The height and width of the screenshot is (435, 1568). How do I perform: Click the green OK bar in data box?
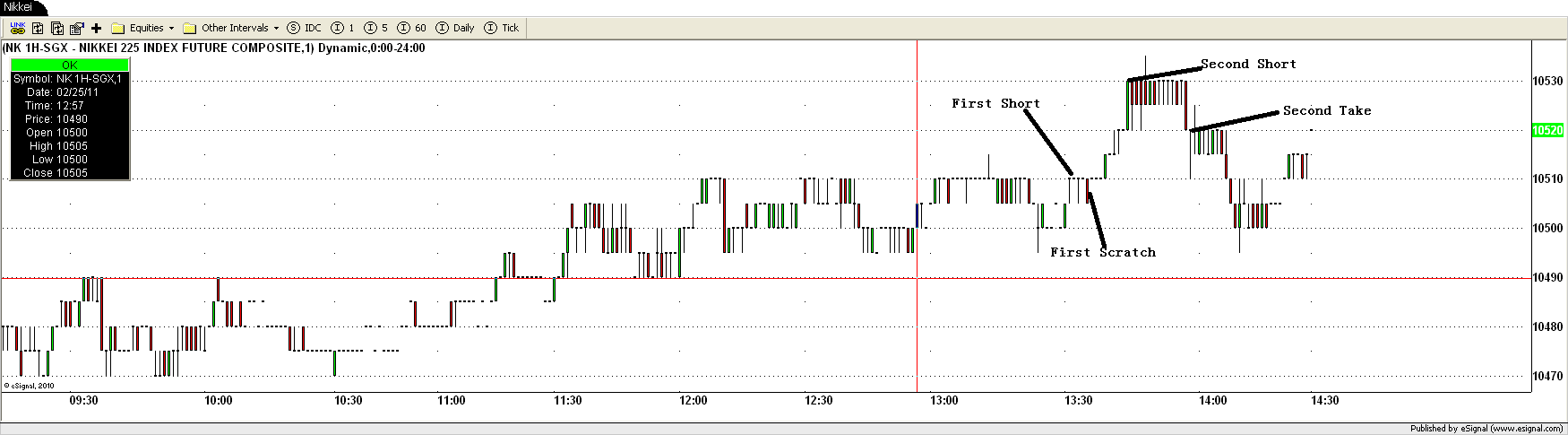coord(70,65)
